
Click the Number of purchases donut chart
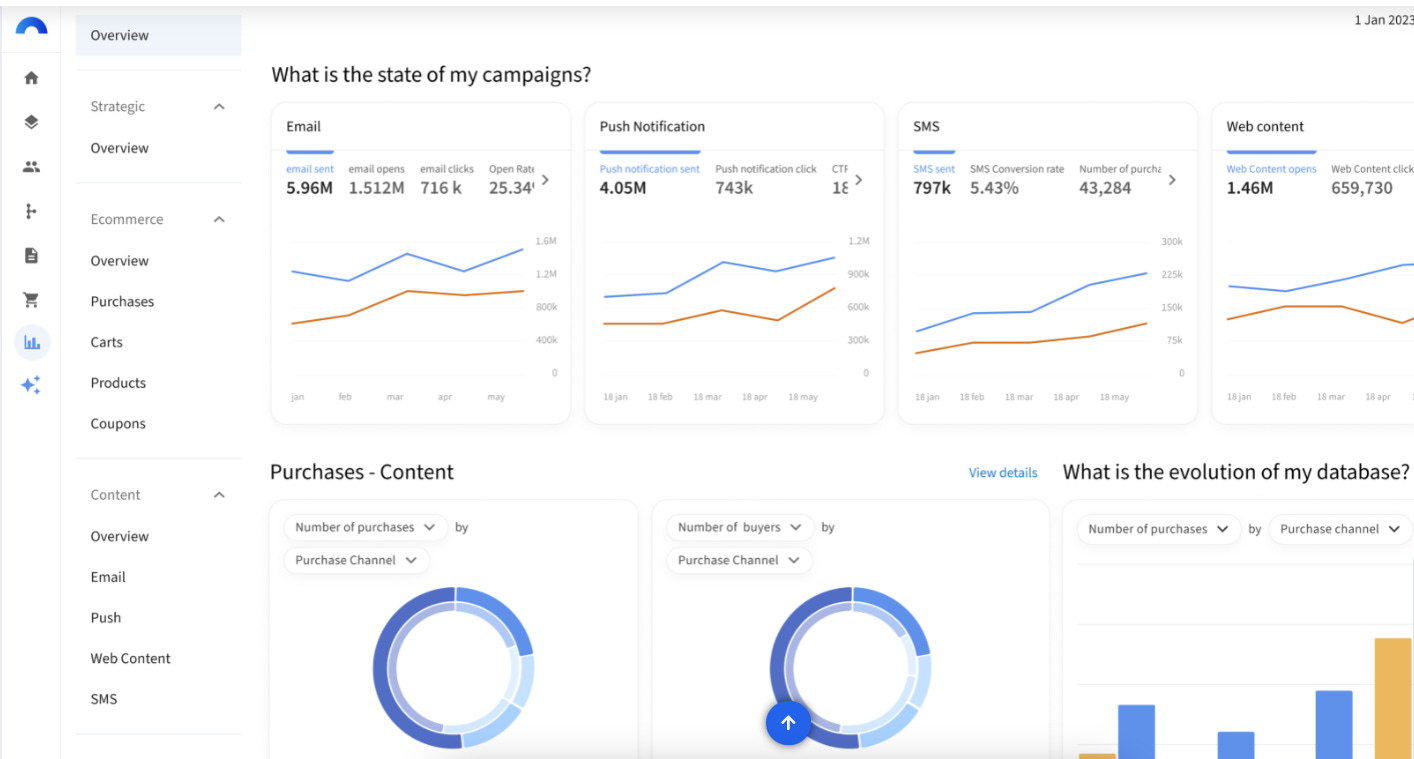tap(454, 668)
